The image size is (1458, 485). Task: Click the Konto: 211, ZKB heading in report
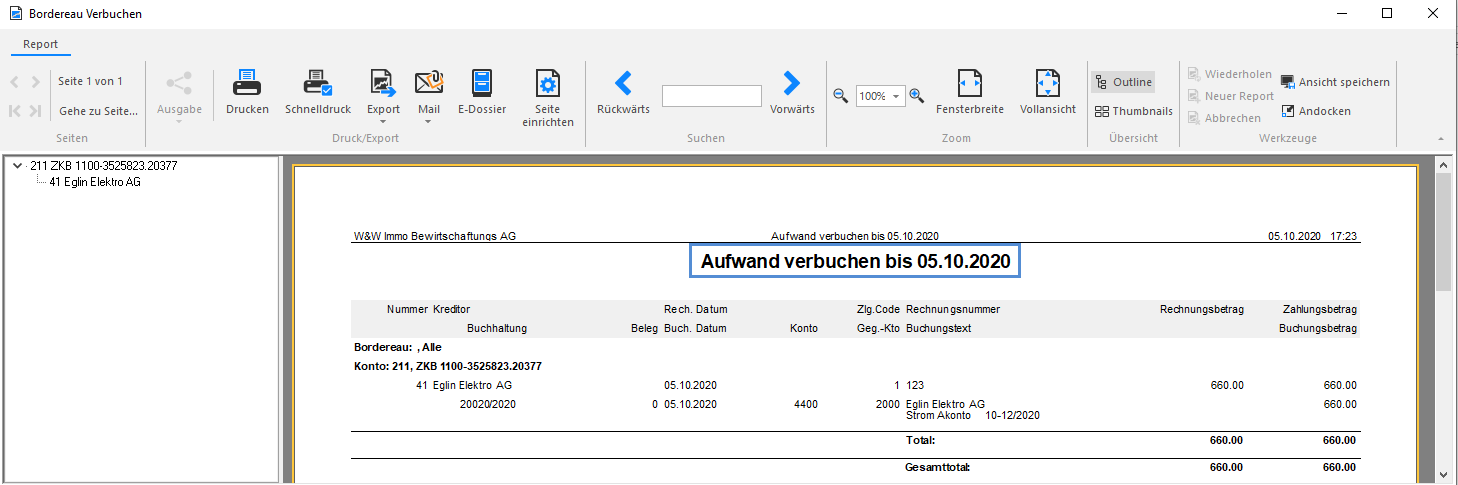click(448, 366)
